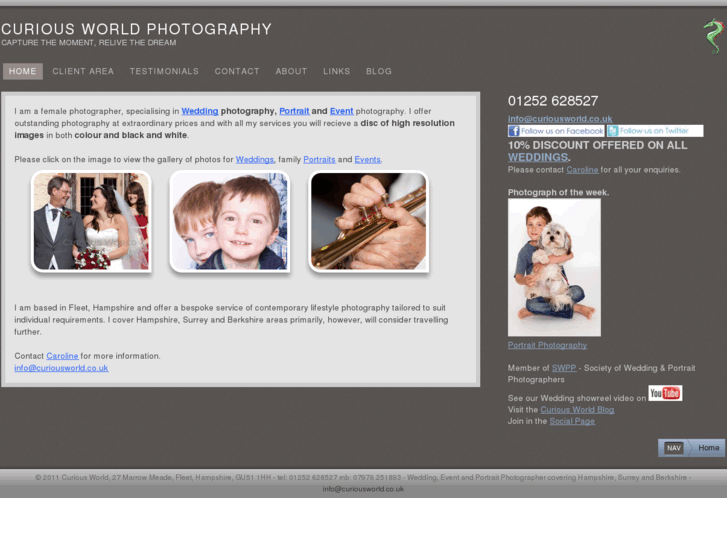
Task: Follow the Portraits gallery link
Action: [319, 160]
